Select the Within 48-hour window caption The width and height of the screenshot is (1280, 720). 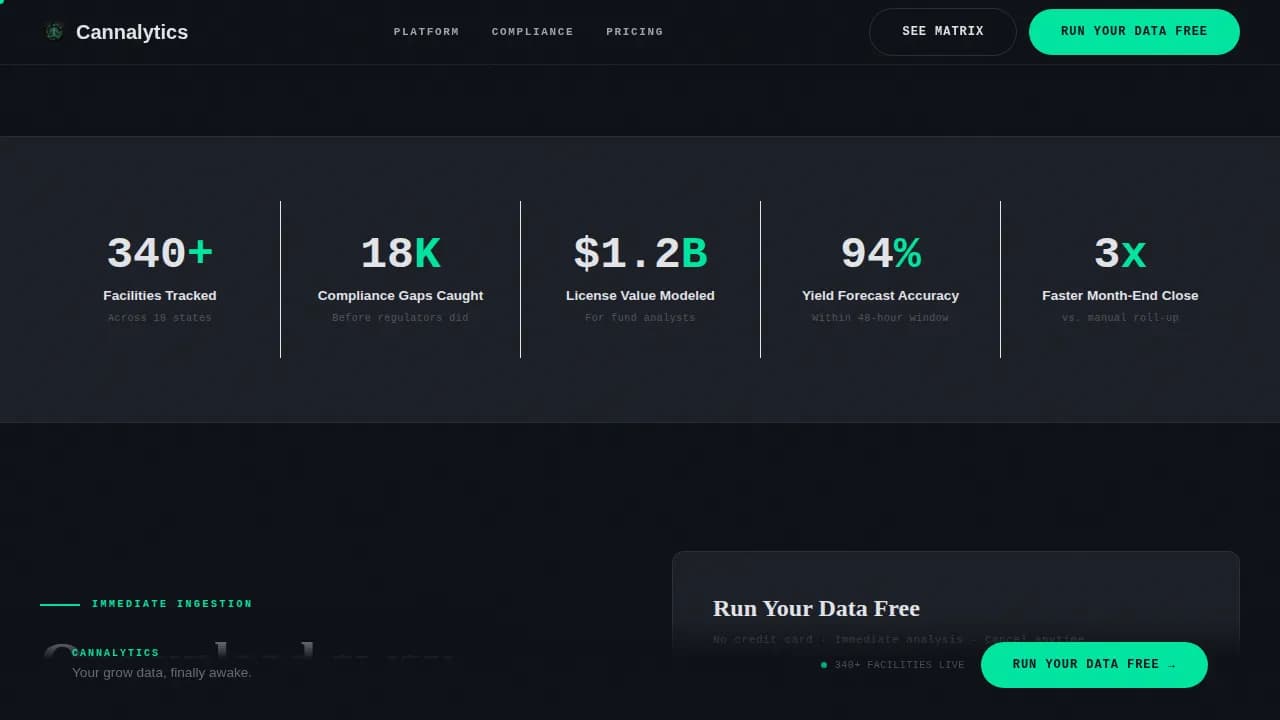pyautogui.click(x=880, y=318)
